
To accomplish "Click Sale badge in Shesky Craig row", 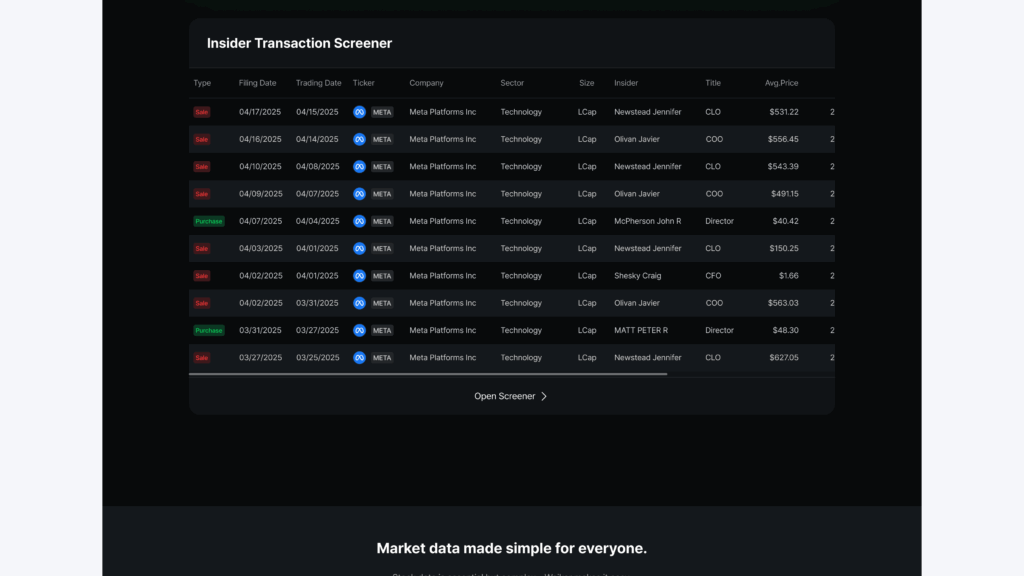I will click(x=202, y=276).
